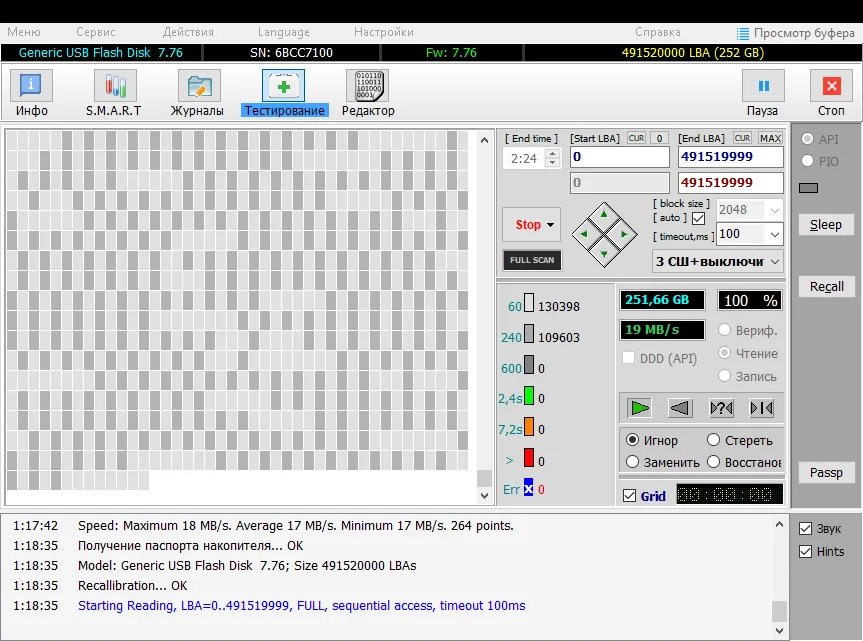The image size is (863, 641).
Task: Select the Заменить radio option
Action: [633, 462]
